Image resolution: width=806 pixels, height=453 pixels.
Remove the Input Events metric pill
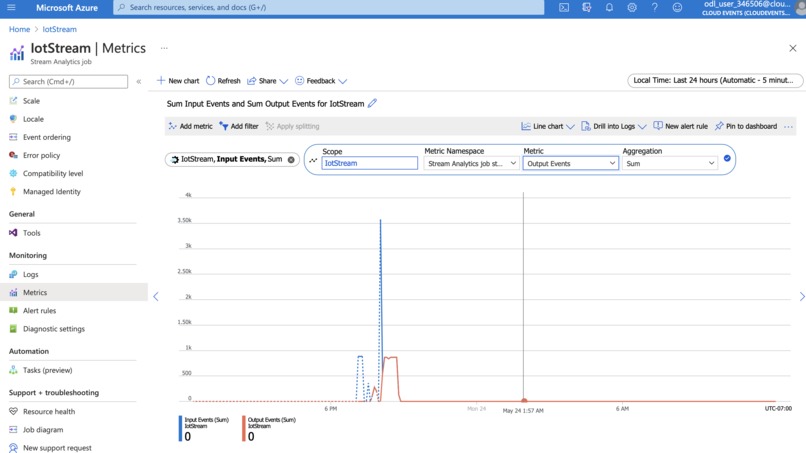pyautogui.click(x=291, y=159)
